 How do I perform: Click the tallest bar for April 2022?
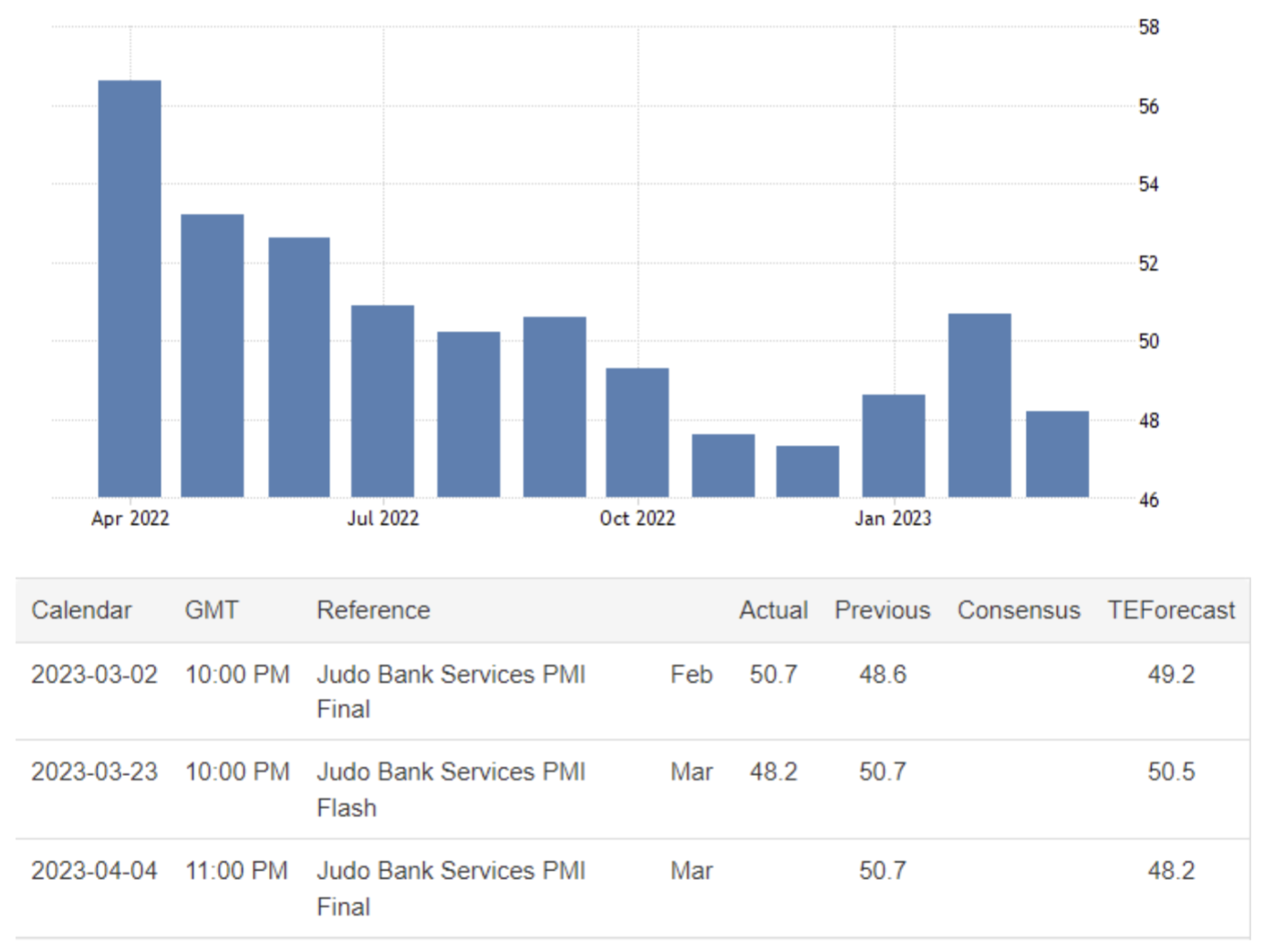[x=130, y=288]
